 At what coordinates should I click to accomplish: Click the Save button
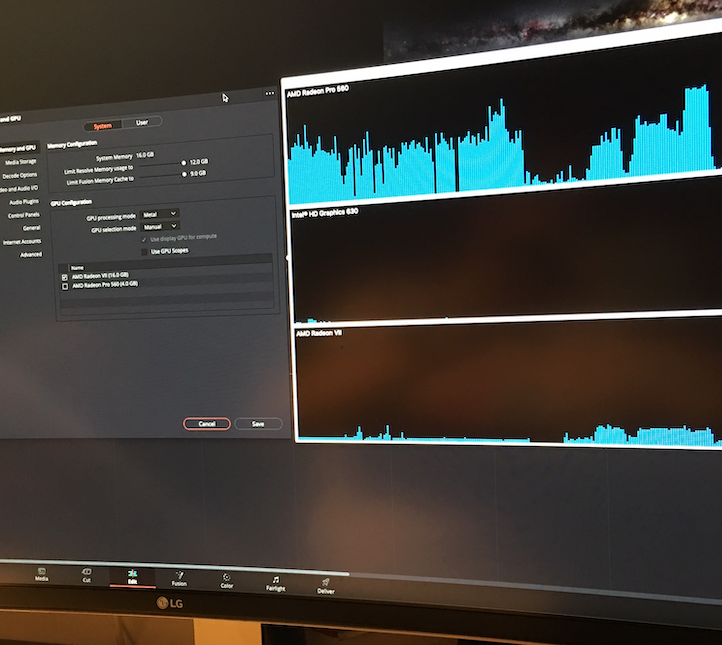(x=258, y=424)
